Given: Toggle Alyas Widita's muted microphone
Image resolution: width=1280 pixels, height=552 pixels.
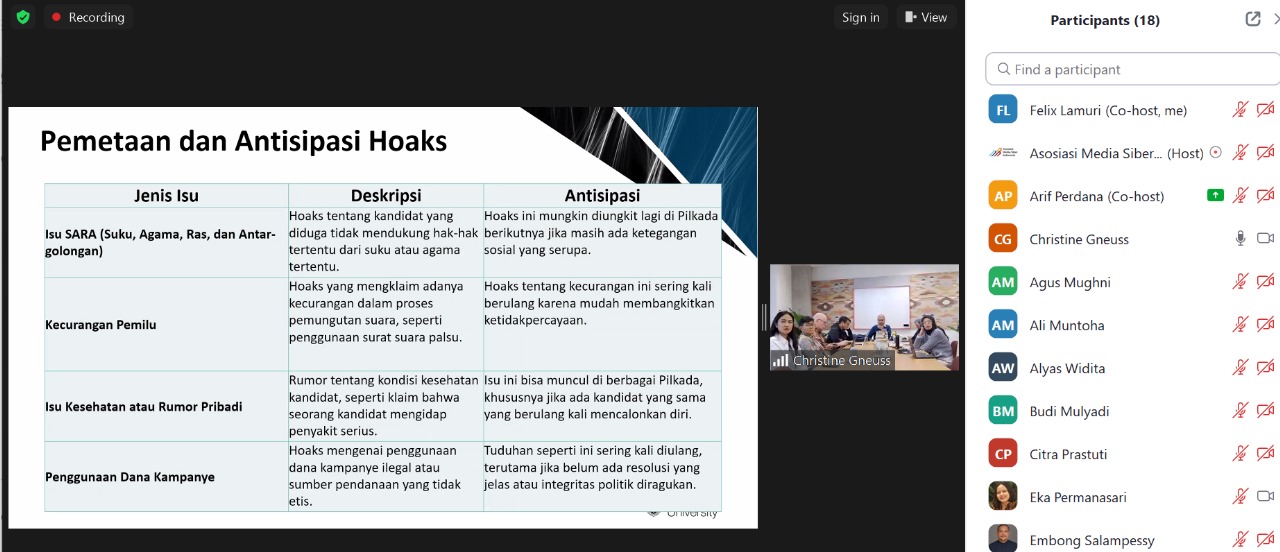Looking at the screenshot, I should tap(1240, 368).
